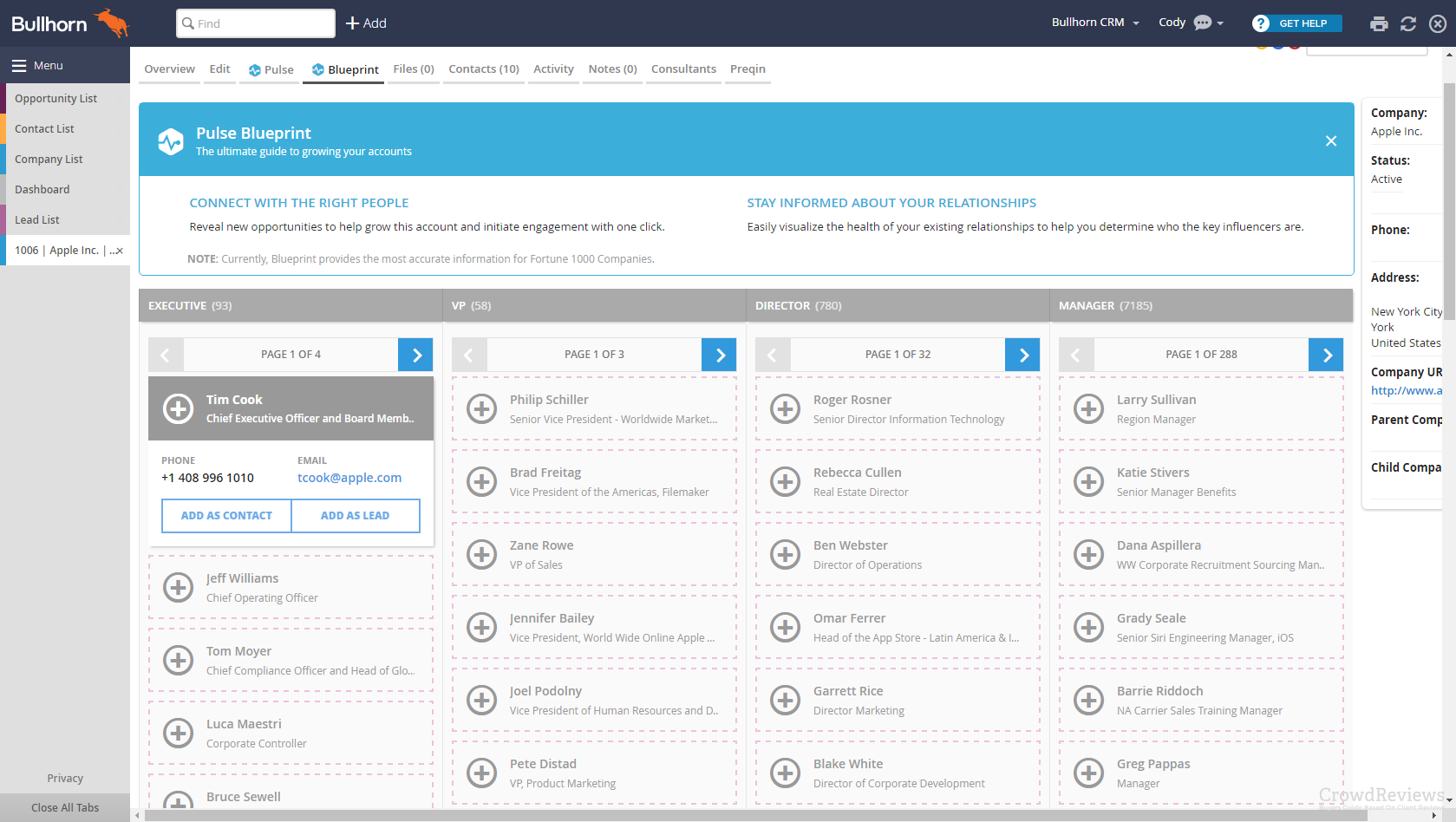Screen dimensions: 1456x822
Task: Click plus icon next to Brad Freitag
Action: pos(482,481)
